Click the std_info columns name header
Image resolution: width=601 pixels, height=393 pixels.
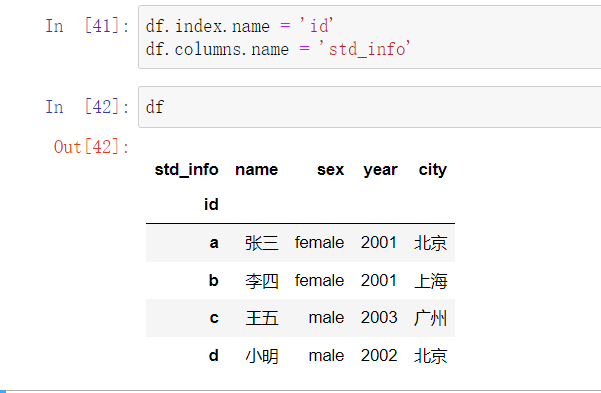pos(187,169)
